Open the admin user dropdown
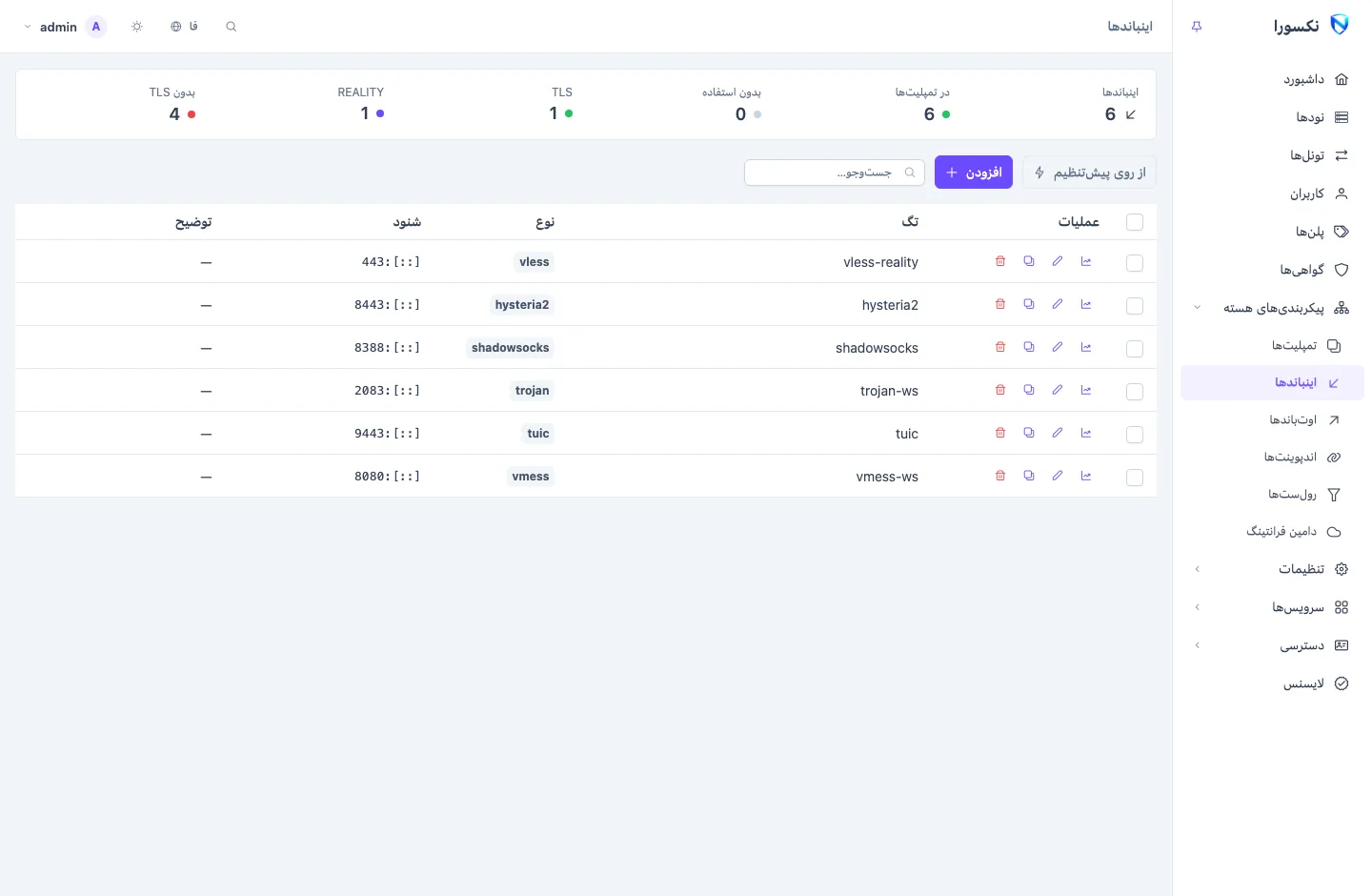The image size is (1372, 896). pos(64,27)
